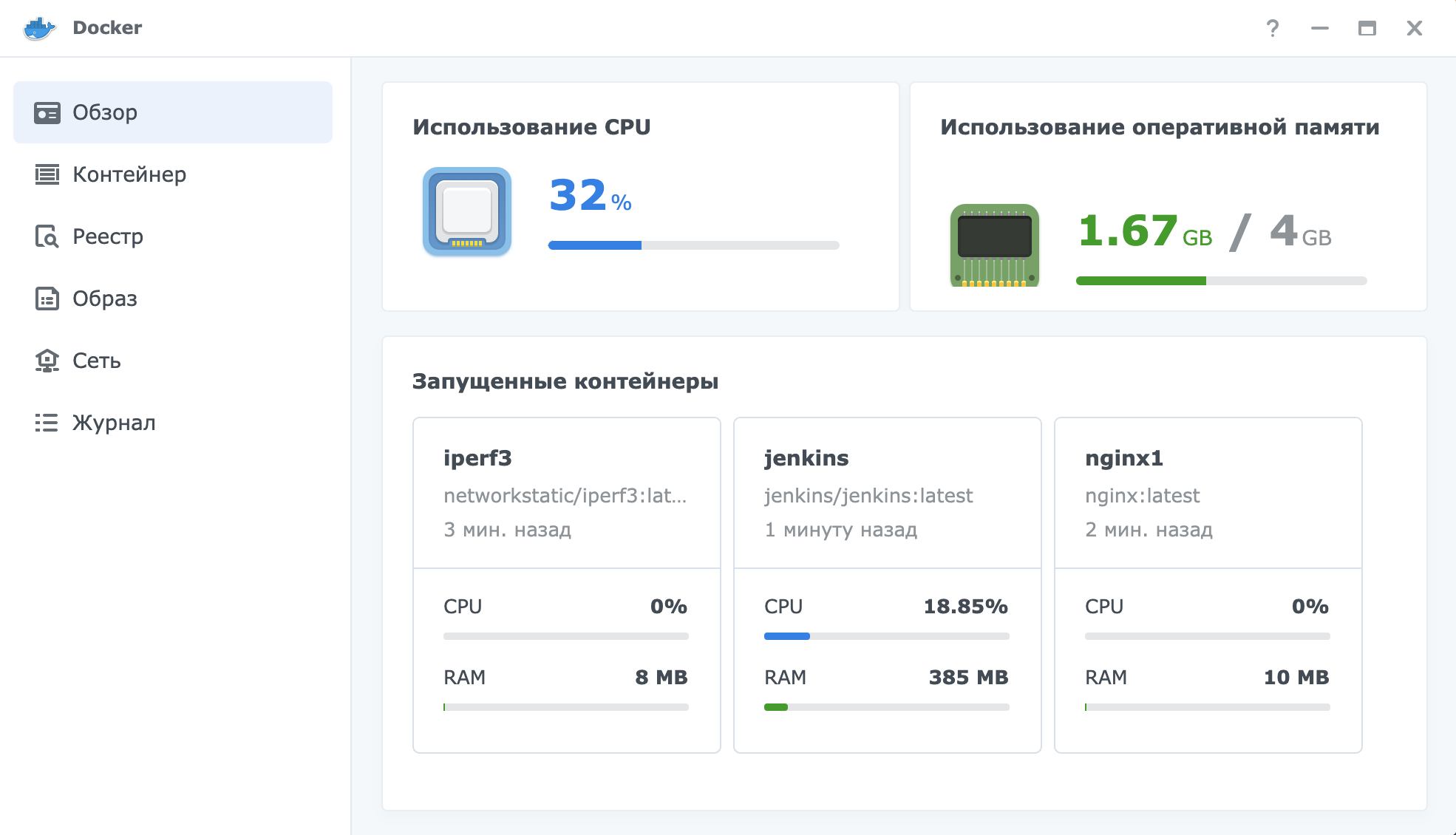
Task: Open the iperf3 container card
Action: (x=477, y=458)
